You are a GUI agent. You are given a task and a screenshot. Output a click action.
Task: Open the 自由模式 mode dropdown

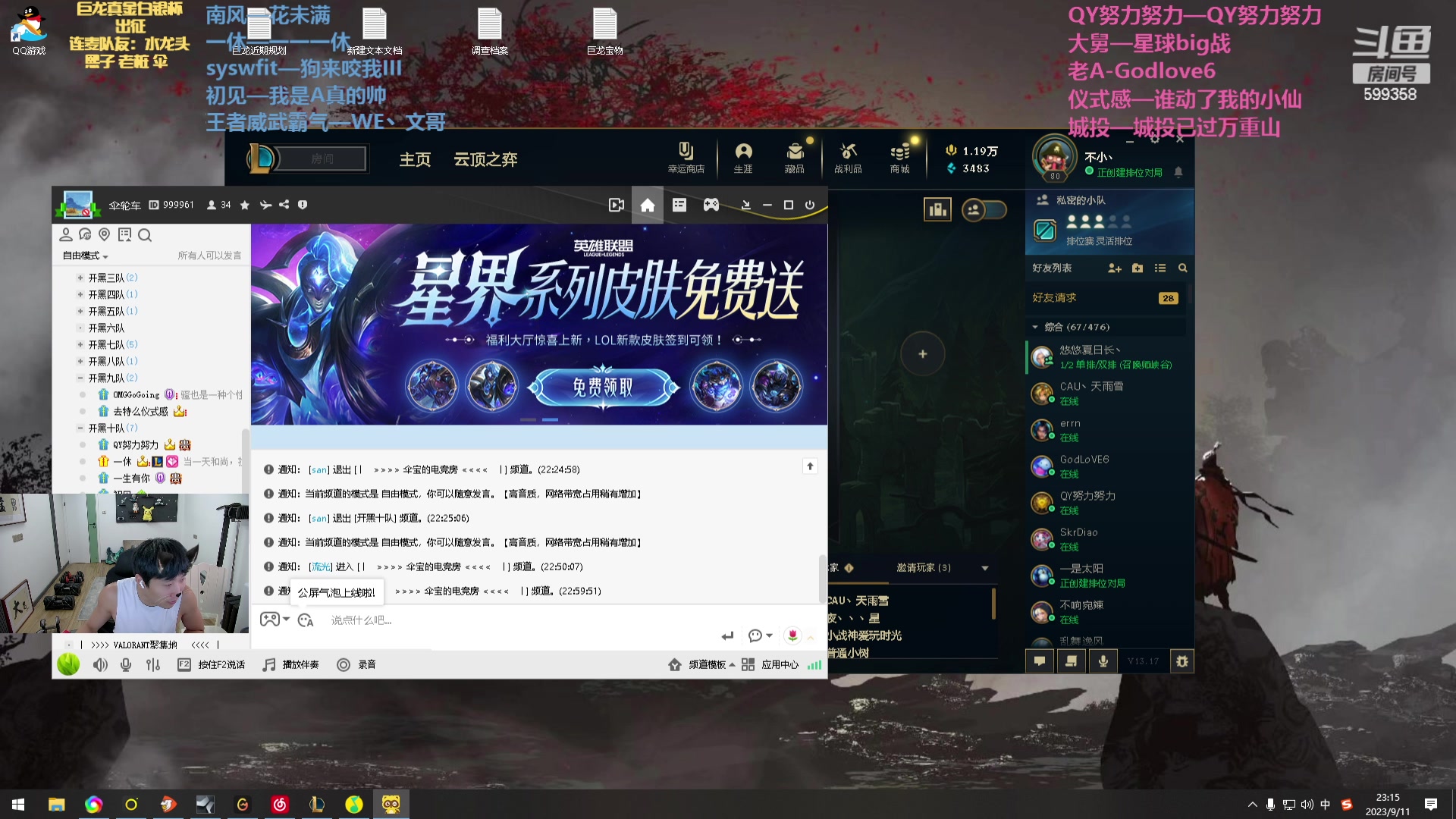click(85, 256)
